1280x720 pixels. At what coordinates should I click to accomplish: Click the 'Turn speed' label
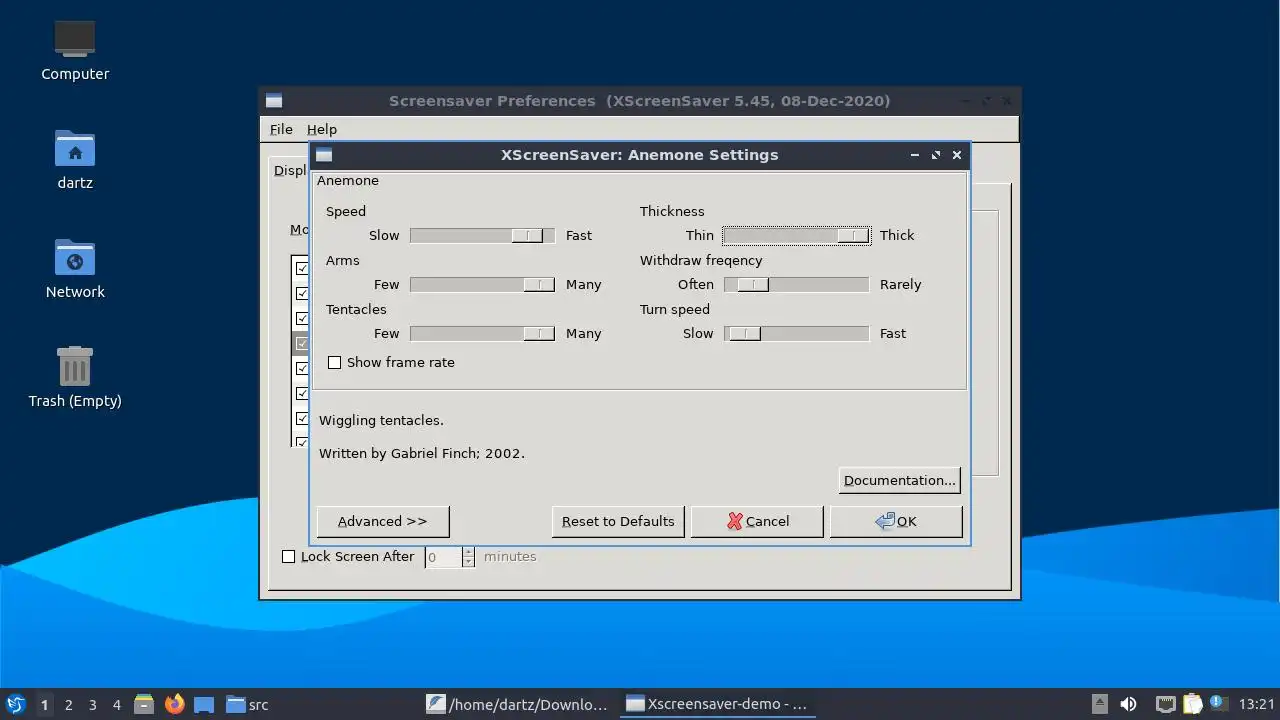(x=675, y=310)
